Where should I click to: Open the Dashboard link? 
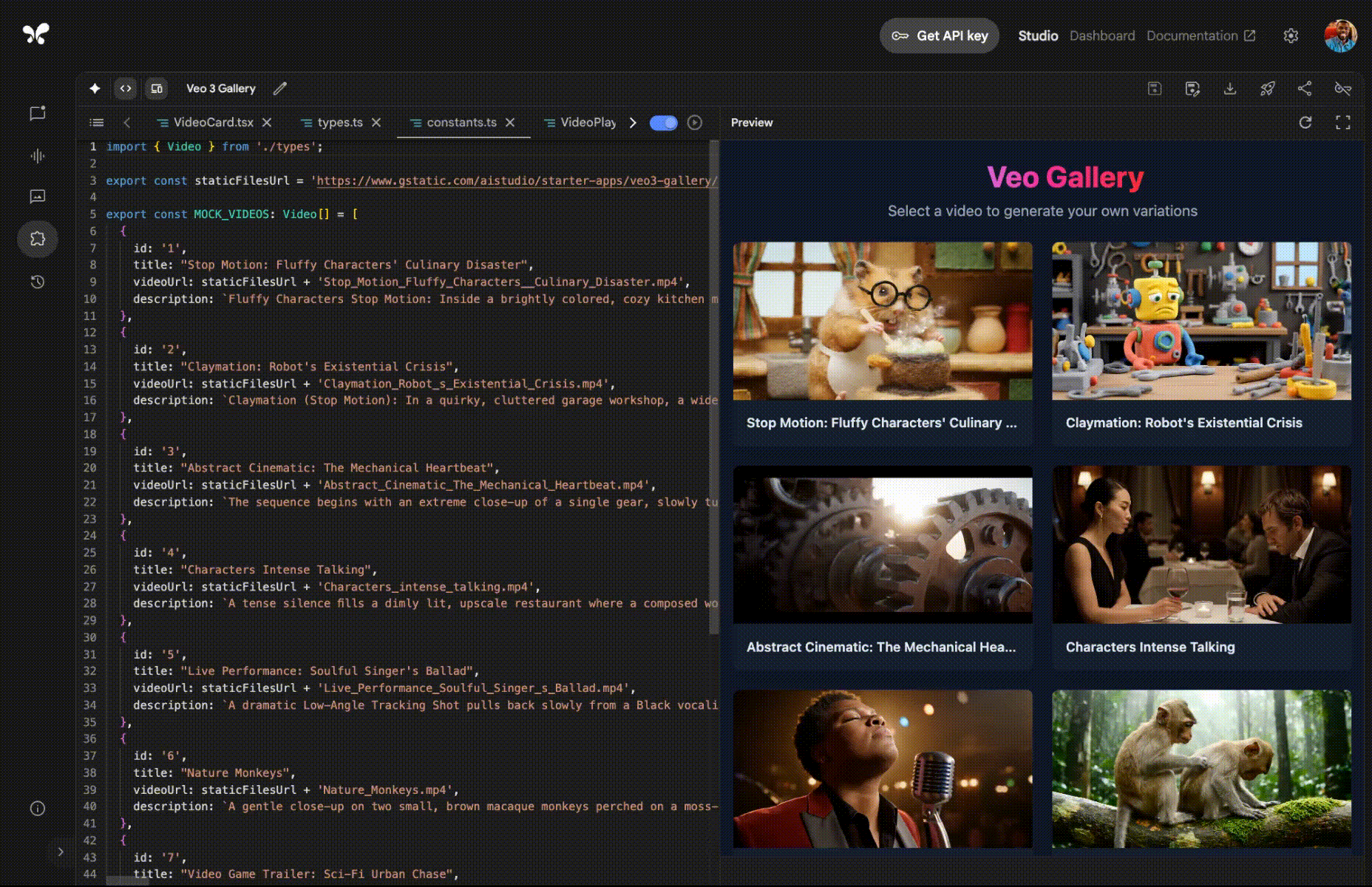click(x=1102, y=35)
